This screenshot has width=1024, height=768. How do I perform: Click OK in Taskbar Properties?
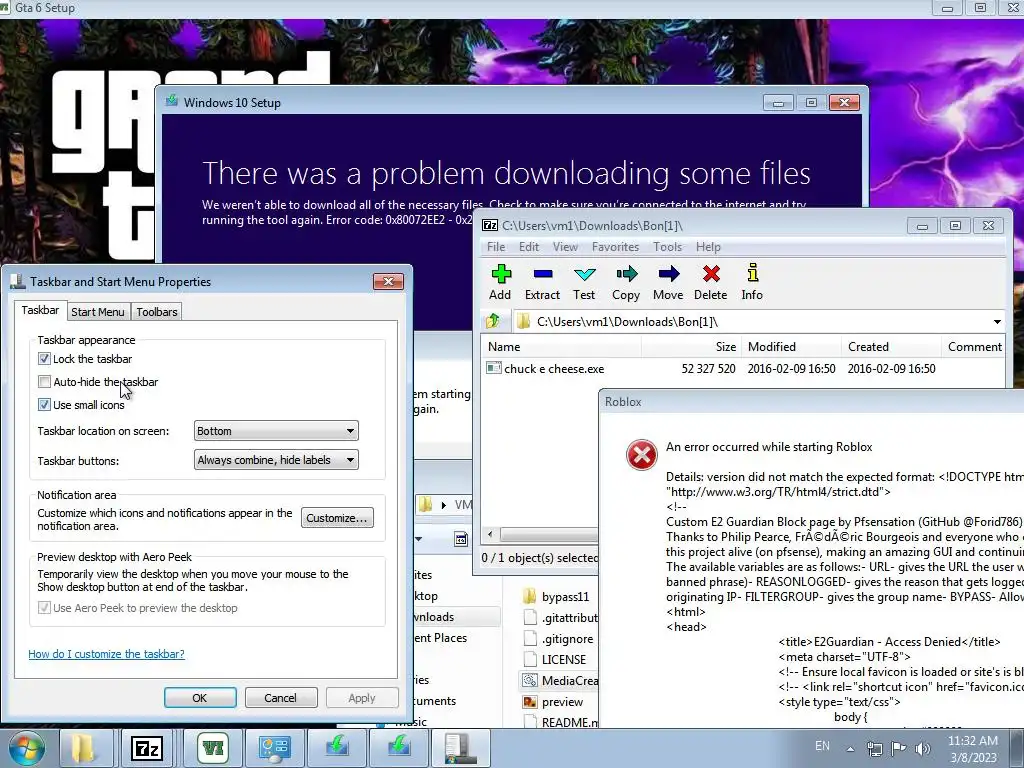coord(200,697)
